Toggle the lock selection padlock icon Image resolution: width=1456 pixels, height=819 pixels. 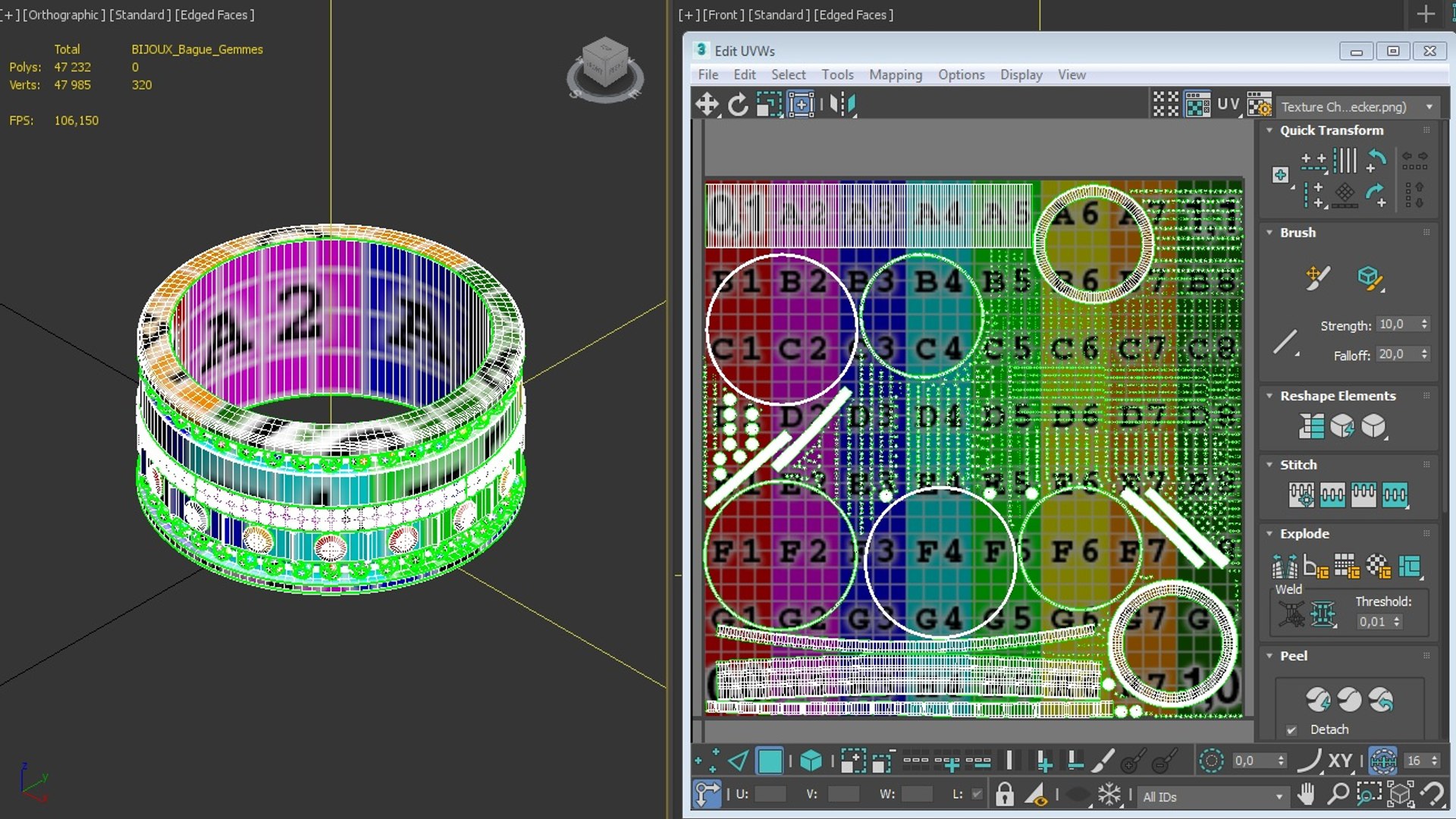point(1005,795)
